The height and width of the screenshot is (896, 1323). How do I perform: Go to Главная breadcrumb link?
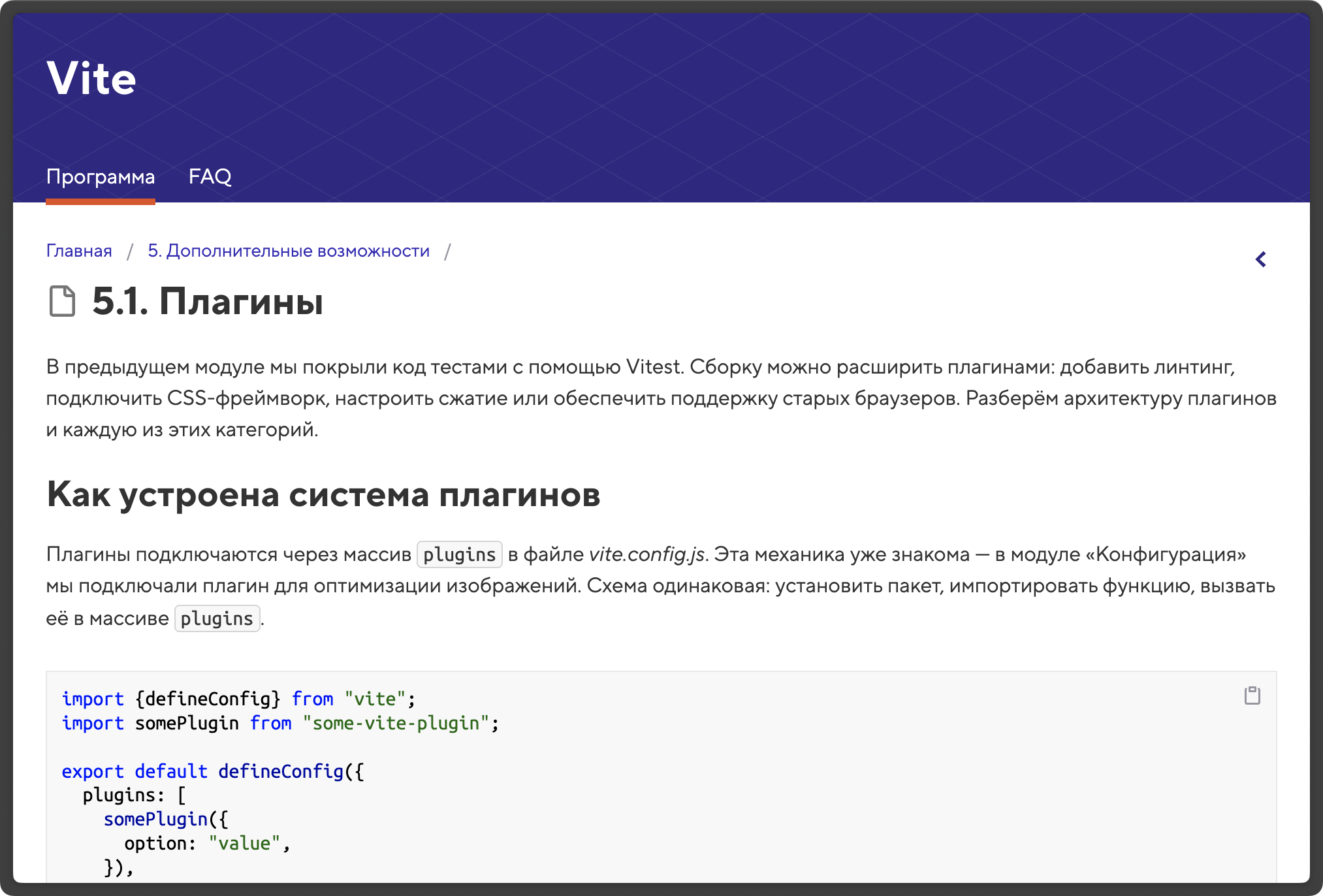point(79,251)
